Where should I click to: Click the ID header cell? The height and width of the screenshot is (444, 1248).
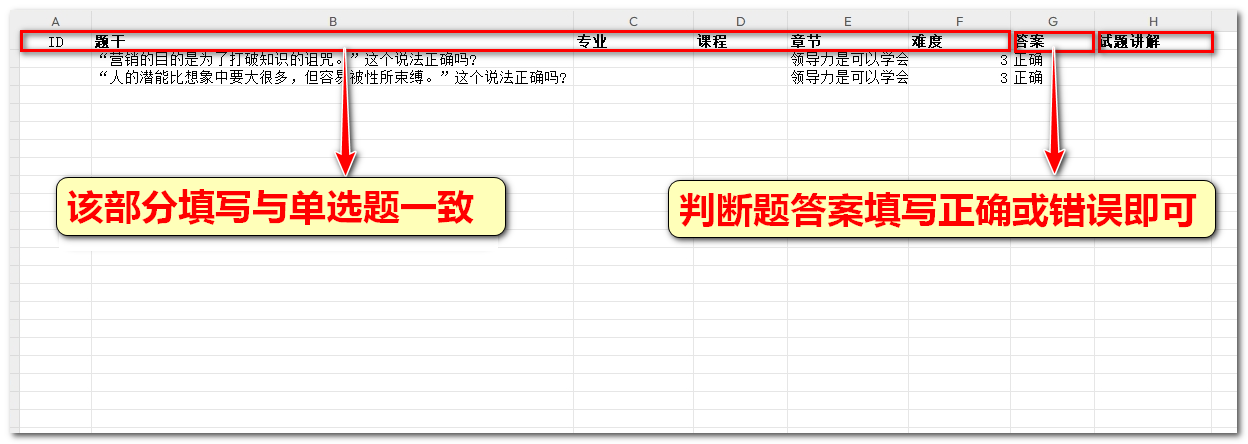coord(56,42)
